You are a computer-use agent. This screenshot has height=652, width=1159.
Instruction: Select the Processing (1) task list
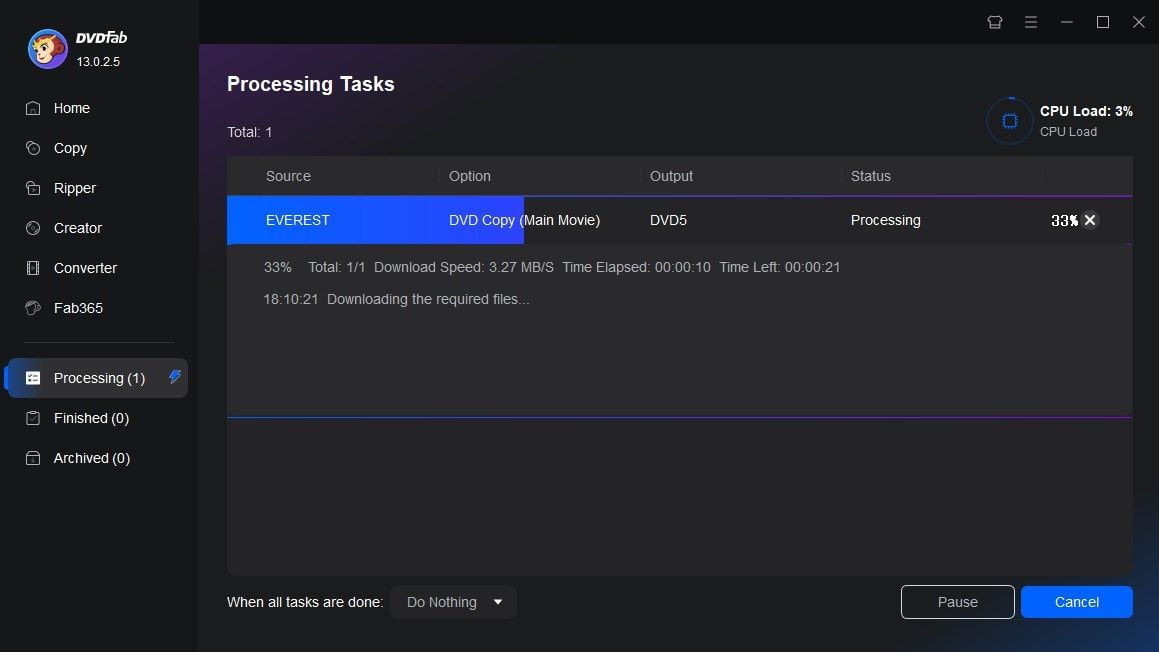(x=97, y=378)
